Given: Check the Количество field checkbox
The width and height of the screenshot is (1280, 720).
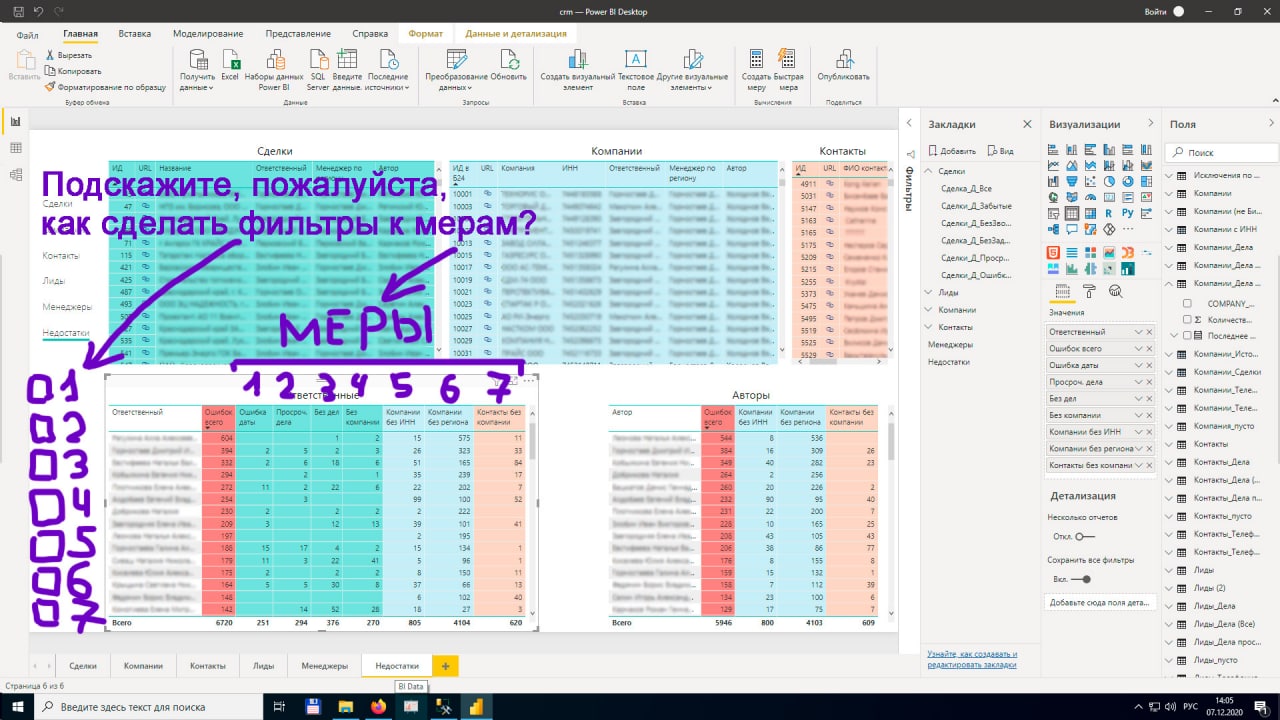Looking at the screenshot, I should (1187, 320).
